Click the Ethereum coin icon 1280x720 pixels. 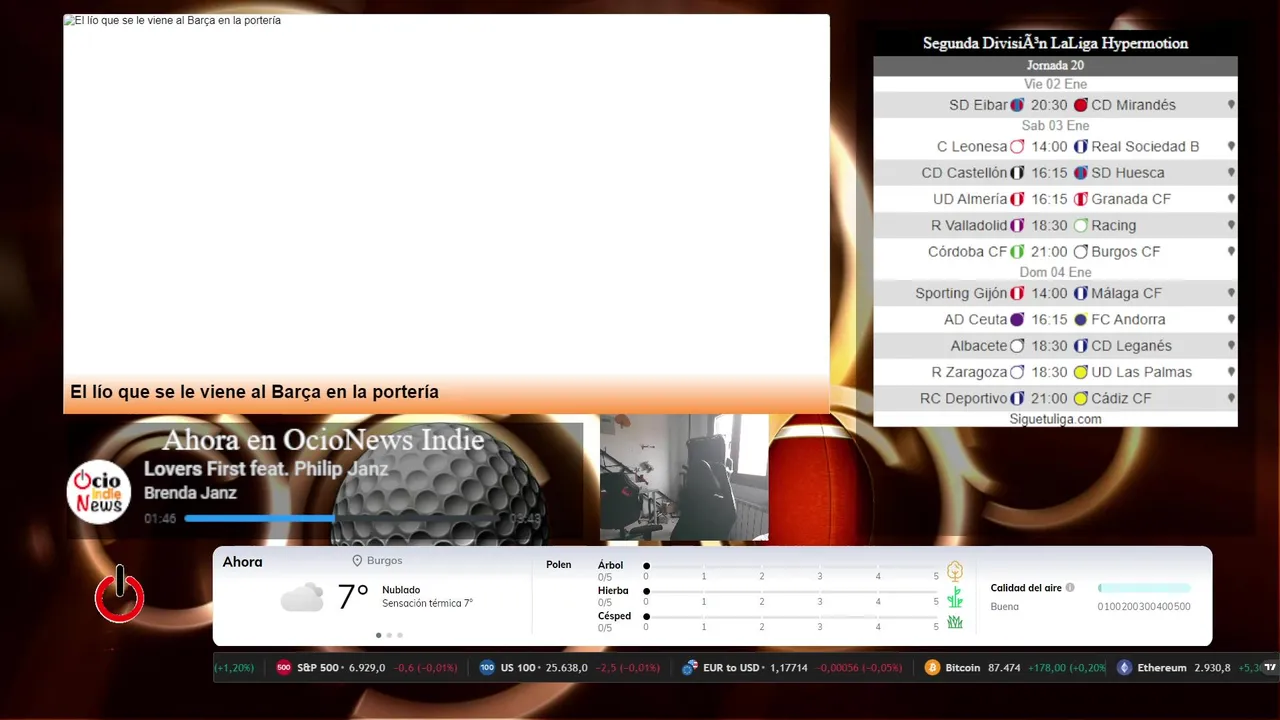(x=1124, y=668)
